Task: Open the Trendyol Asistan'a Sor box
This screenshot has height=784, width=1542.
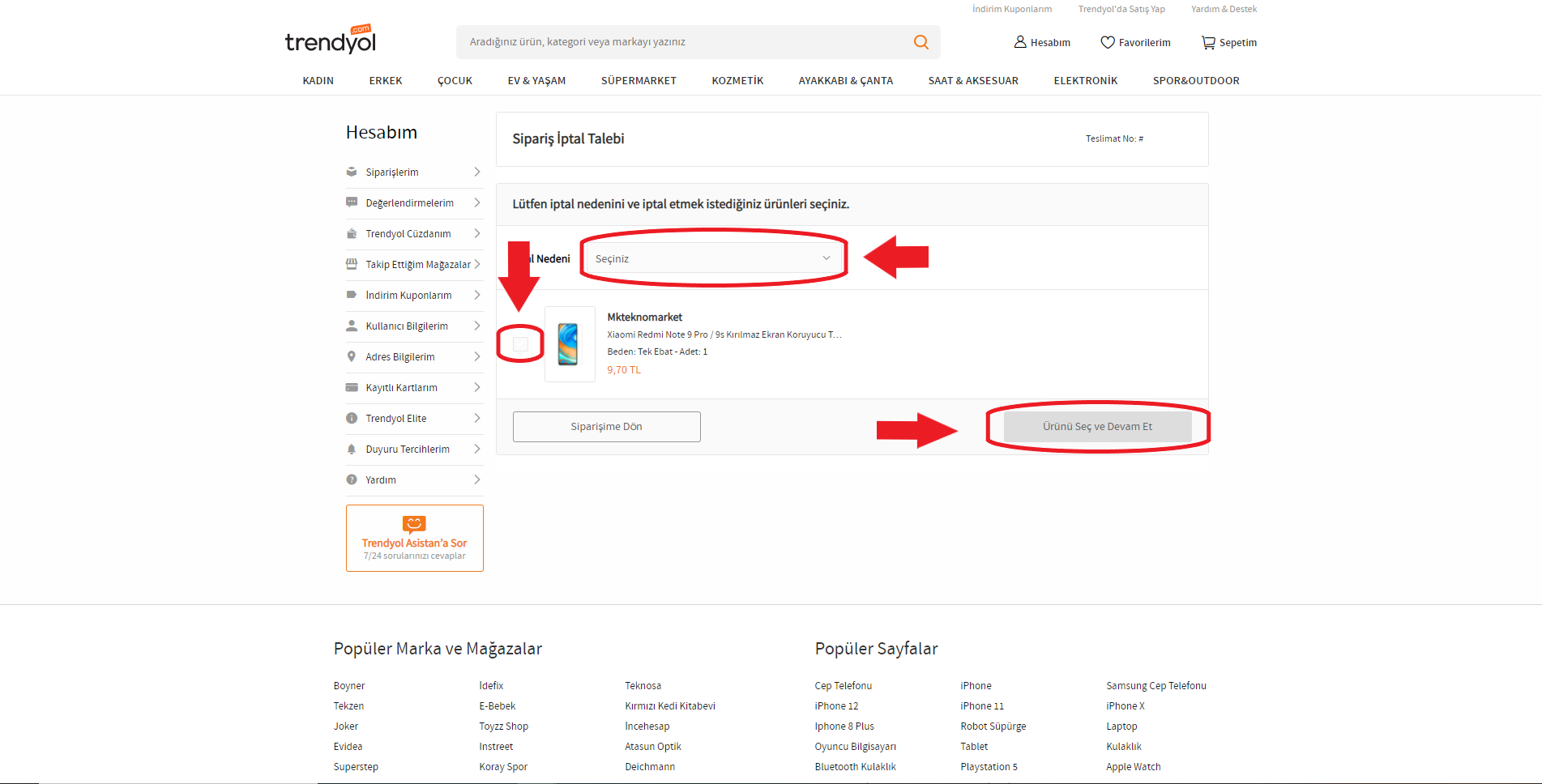Action: point(414,538)
